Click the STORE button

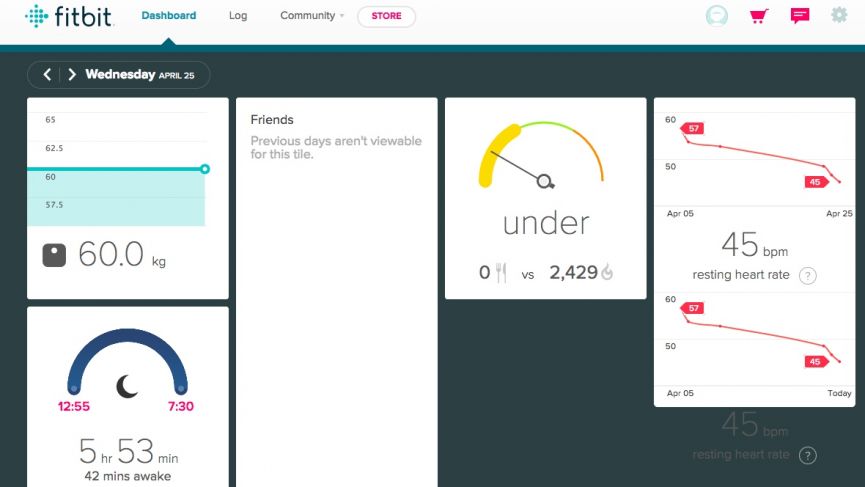(386, 16)
